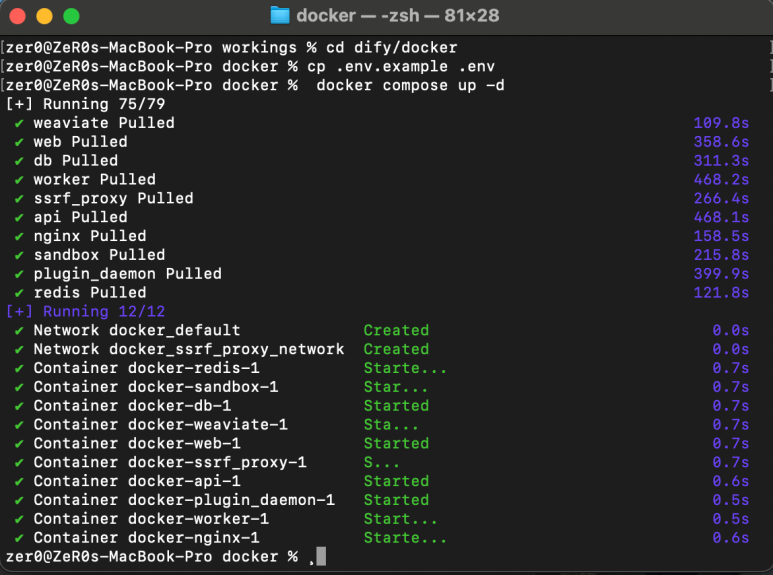The height and width of the screenshot is (575, 773).
Task: Click the checkmark beside weaviate Pulled
Action: coord(19,123)
